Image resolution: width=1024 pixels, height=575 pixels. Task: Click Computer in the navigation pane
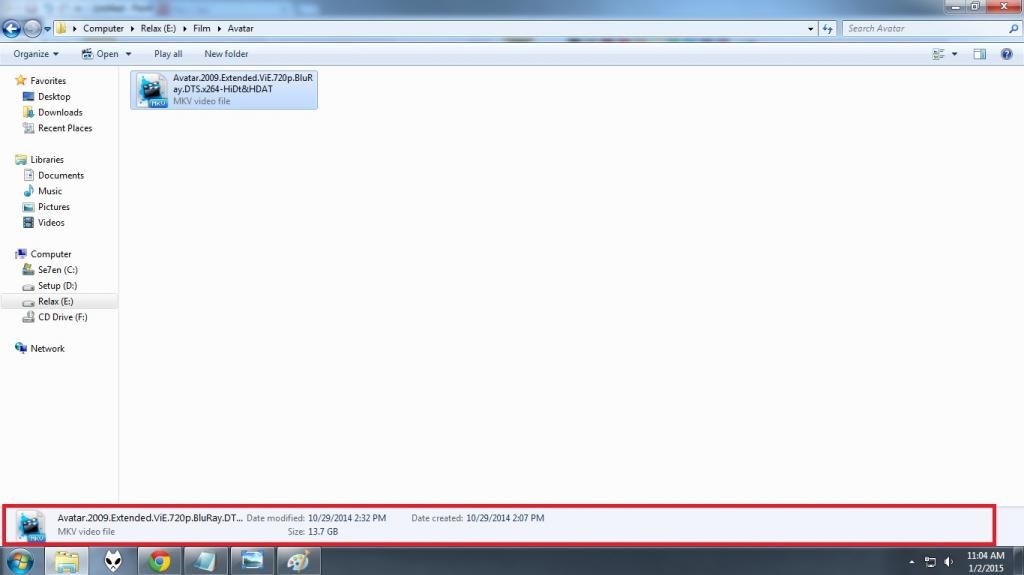tap(51, 254)
